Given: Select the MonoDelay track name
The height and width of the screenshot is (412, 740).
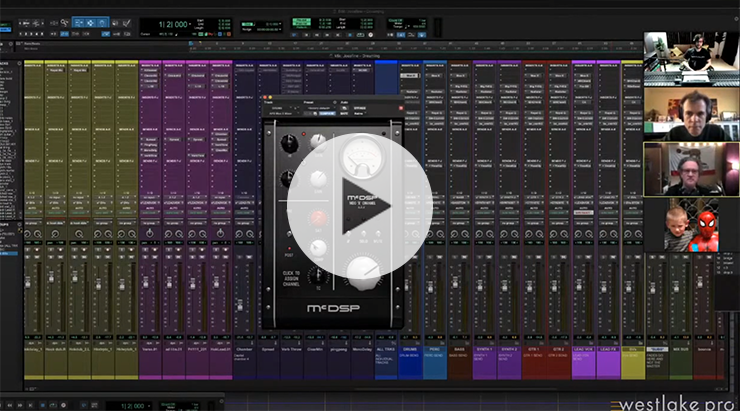Looking at the screenshot, I should click(362, 349).
